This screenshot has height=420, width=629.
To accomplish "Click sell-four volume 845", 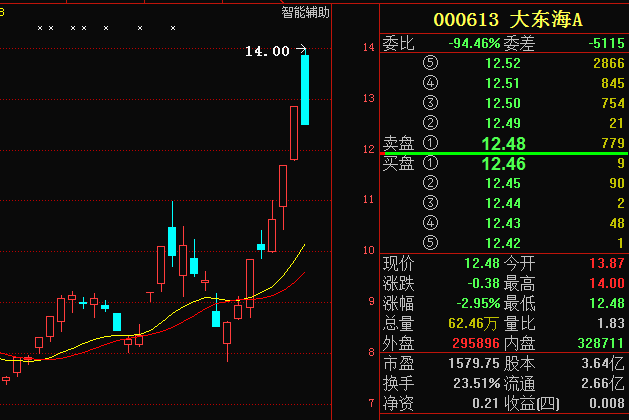I will [613, 83].
